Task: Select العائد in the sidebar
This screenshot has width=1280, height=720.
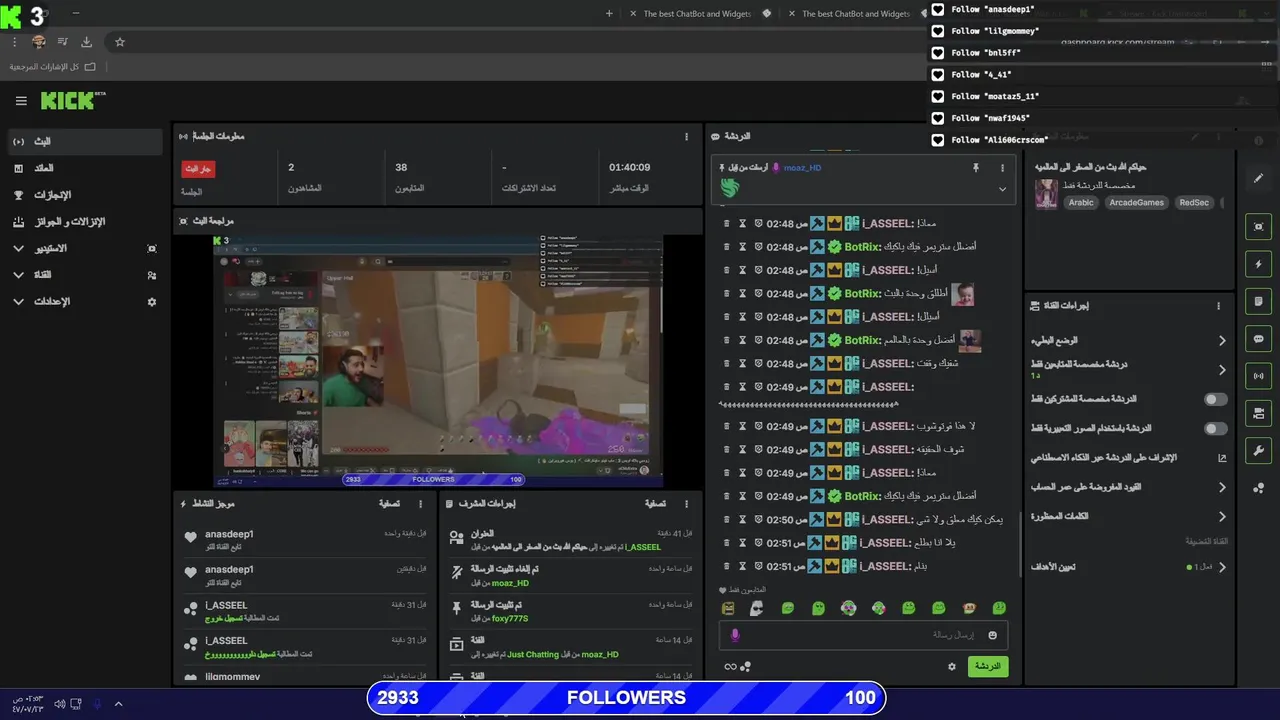Action: (85, 168)
